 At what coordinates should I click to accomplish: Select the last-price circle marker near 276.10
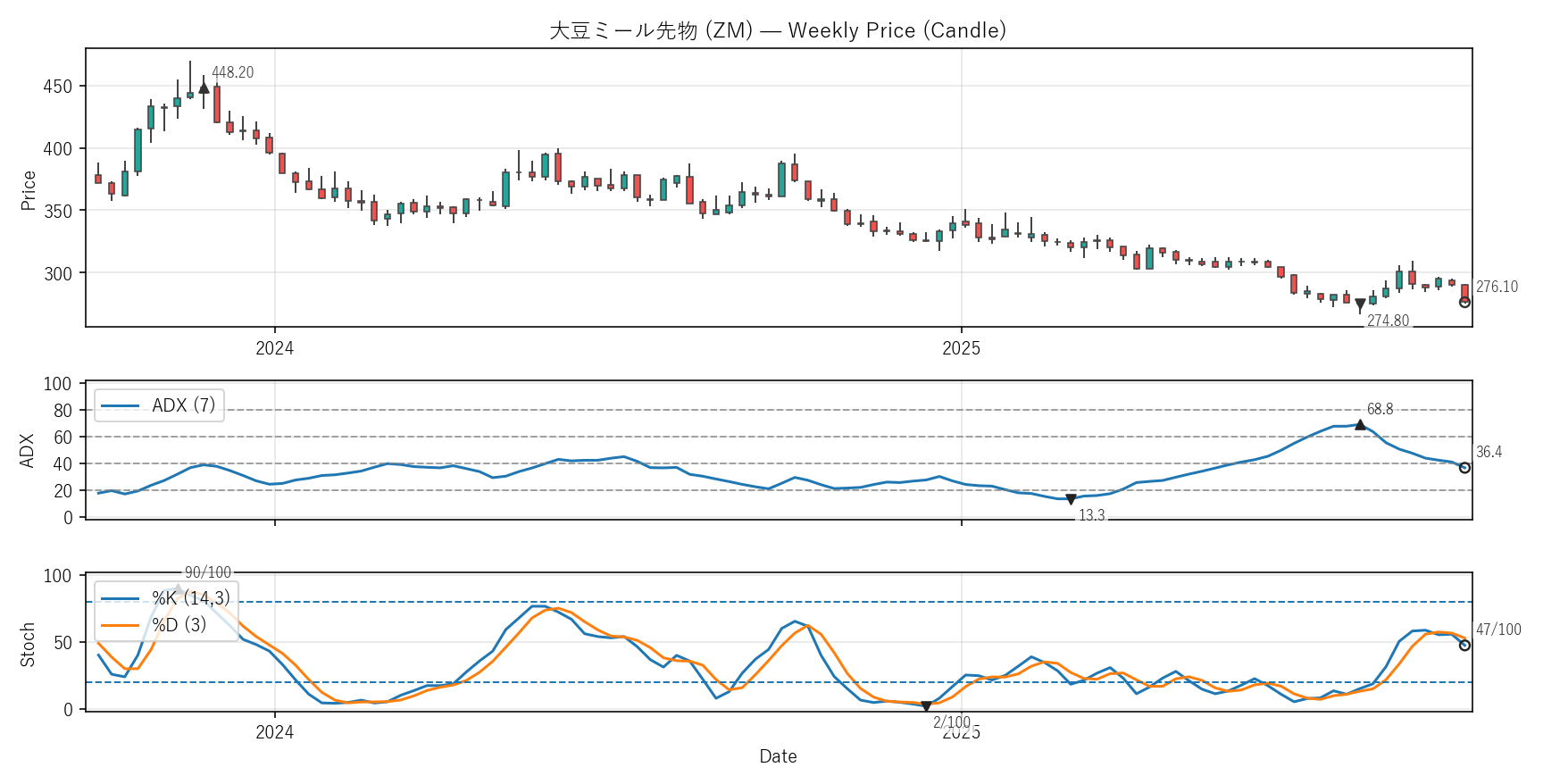point(1464,302)
